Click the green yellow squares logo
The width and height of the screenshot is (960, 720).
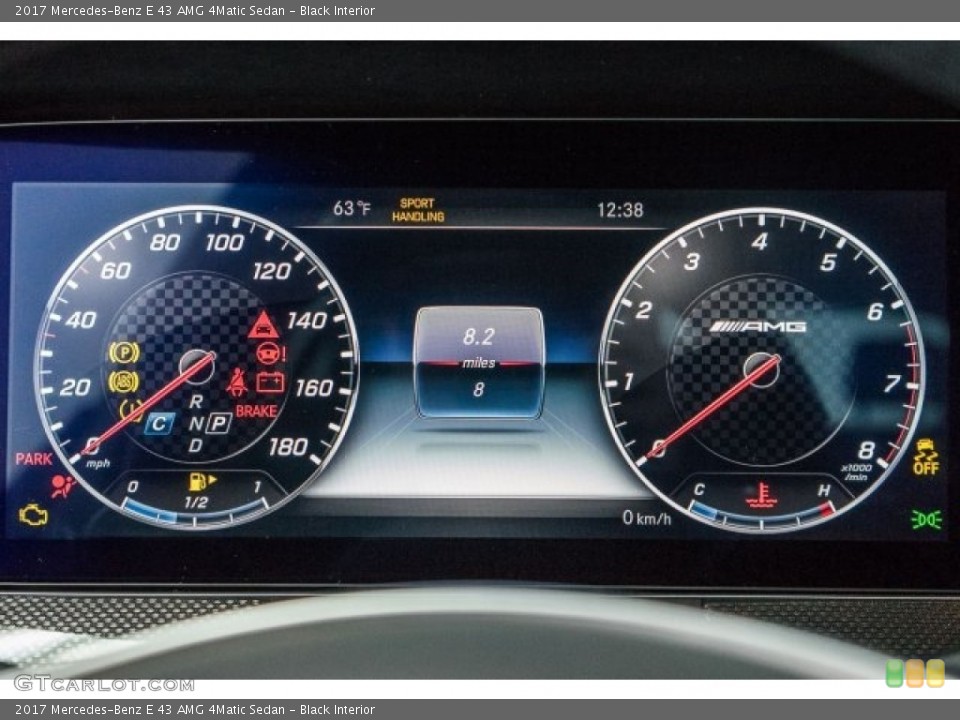[x=915, y=673]
